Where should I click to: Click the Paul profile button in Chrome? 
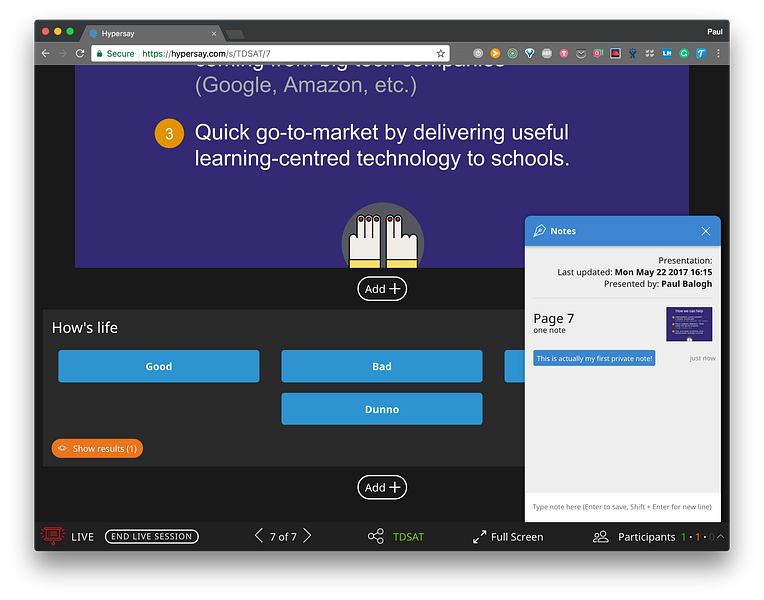[715, 32]
